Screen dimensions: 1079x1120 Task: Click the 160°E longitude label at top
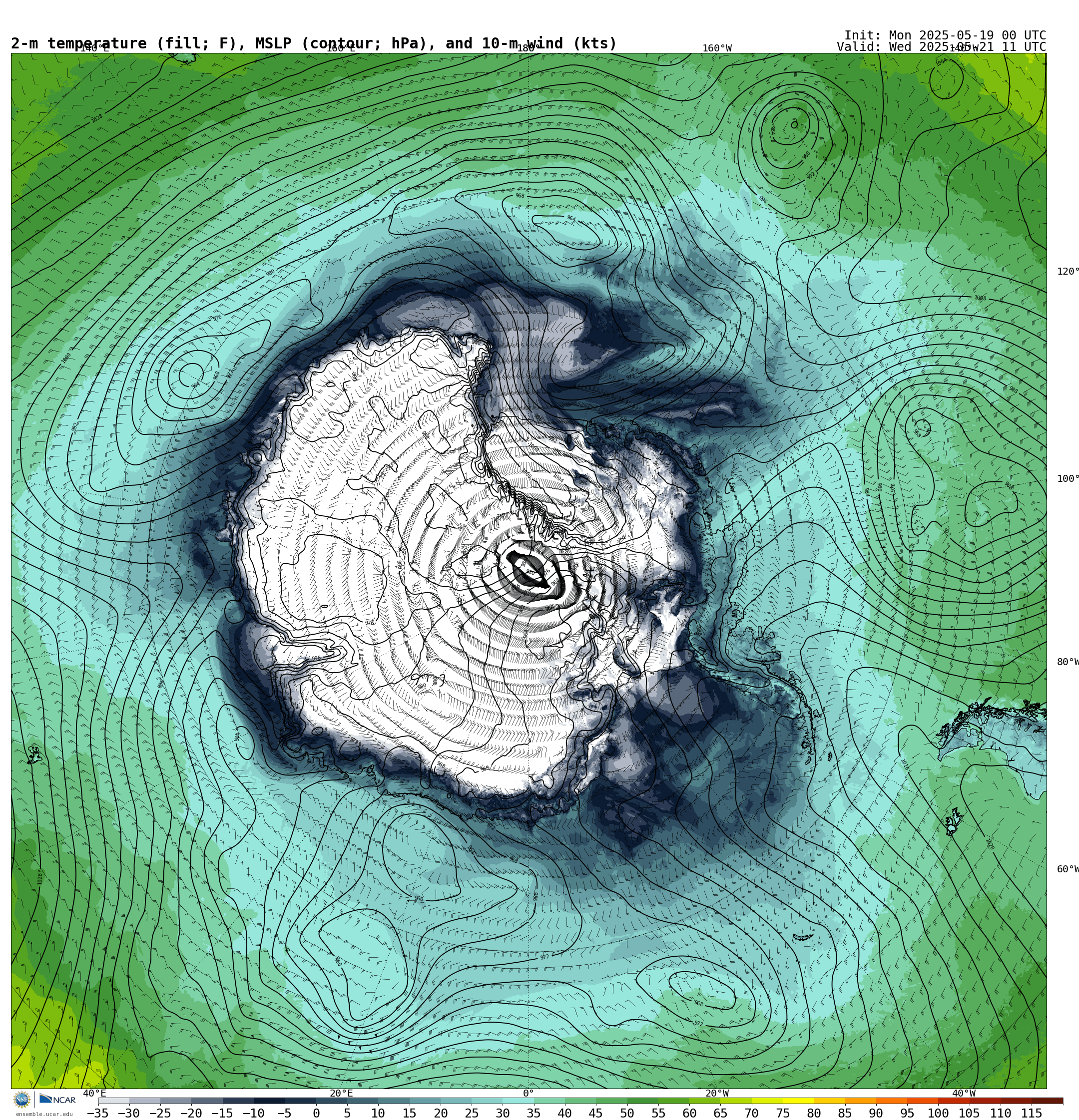click(x=341, y=48)
